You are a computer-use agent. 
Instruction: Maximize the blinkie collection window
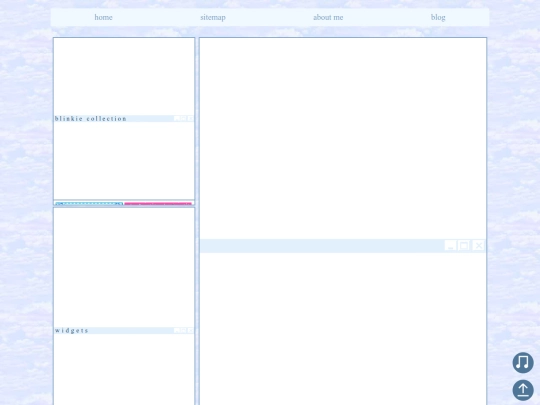coord(184,118)
